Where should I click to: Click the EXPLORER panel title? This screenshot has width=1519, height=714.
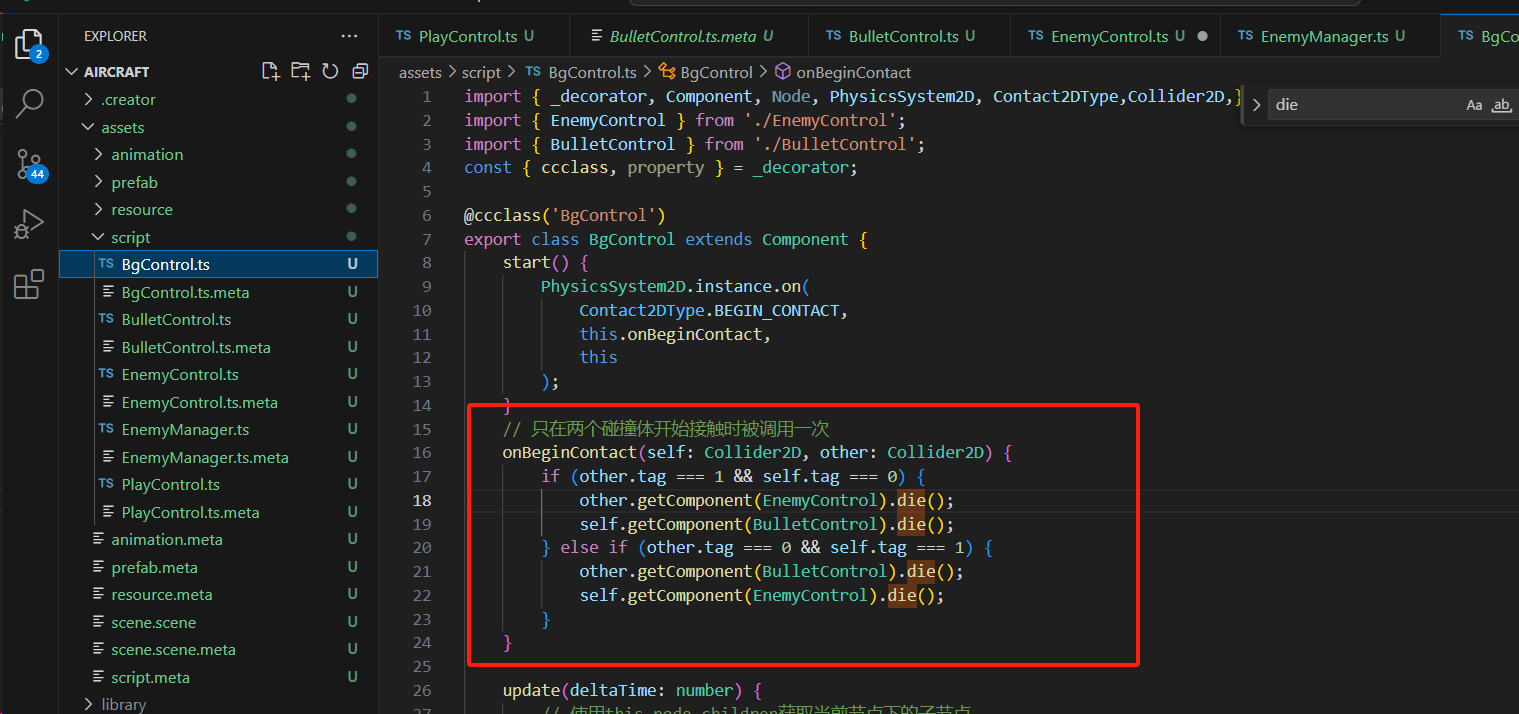pos(115,36)
